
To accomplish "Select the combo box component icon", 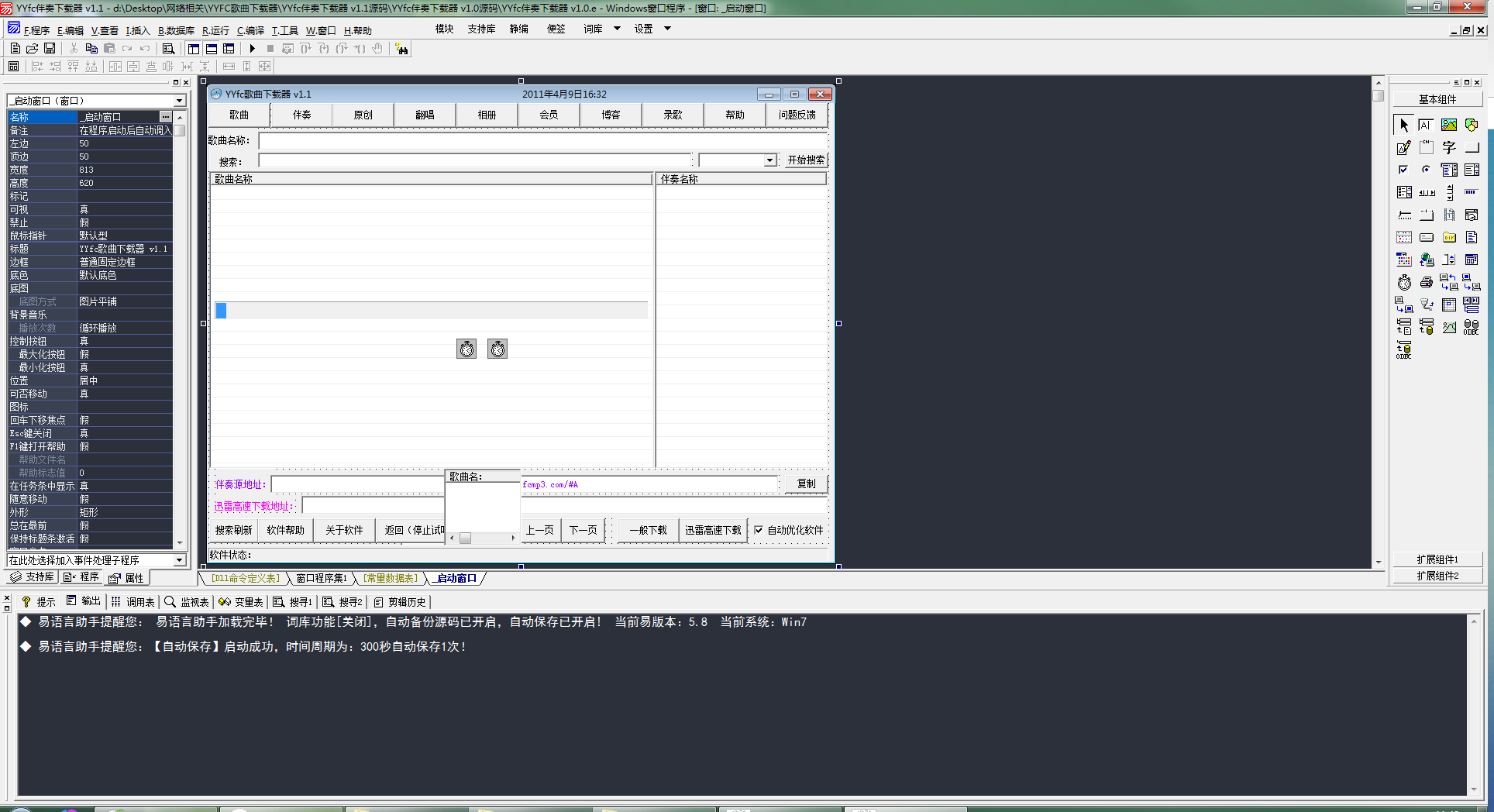I will 1449,170.
